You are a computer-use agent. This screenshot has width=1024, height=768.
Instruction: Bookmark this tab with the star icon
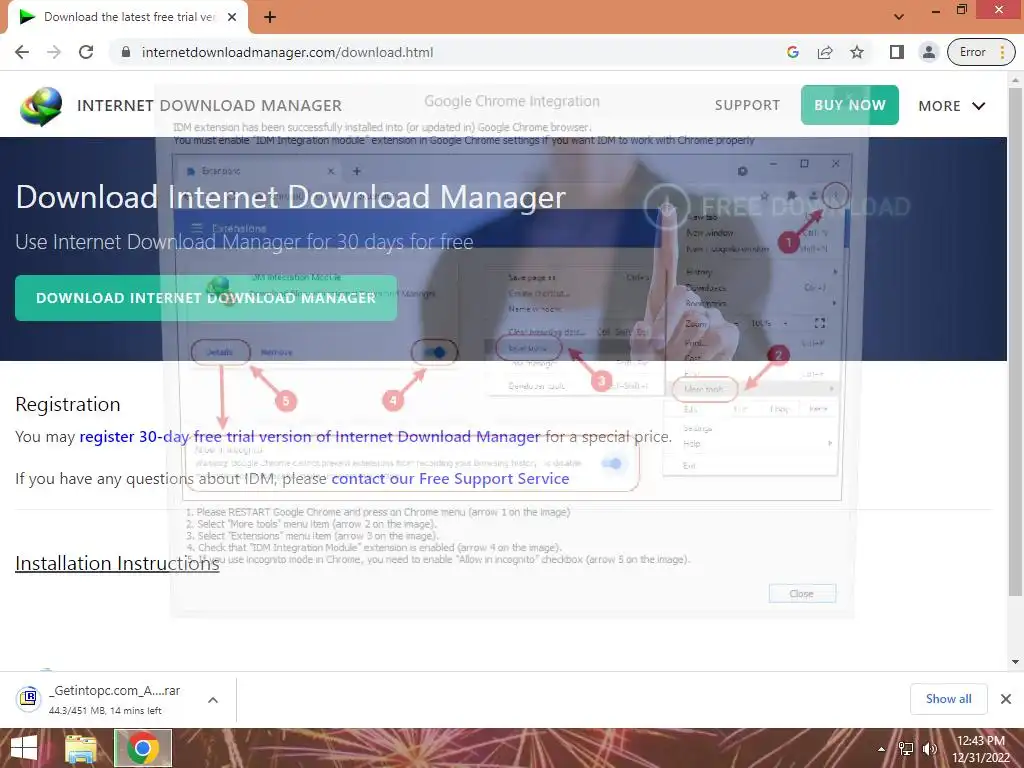tap(857, 52)
